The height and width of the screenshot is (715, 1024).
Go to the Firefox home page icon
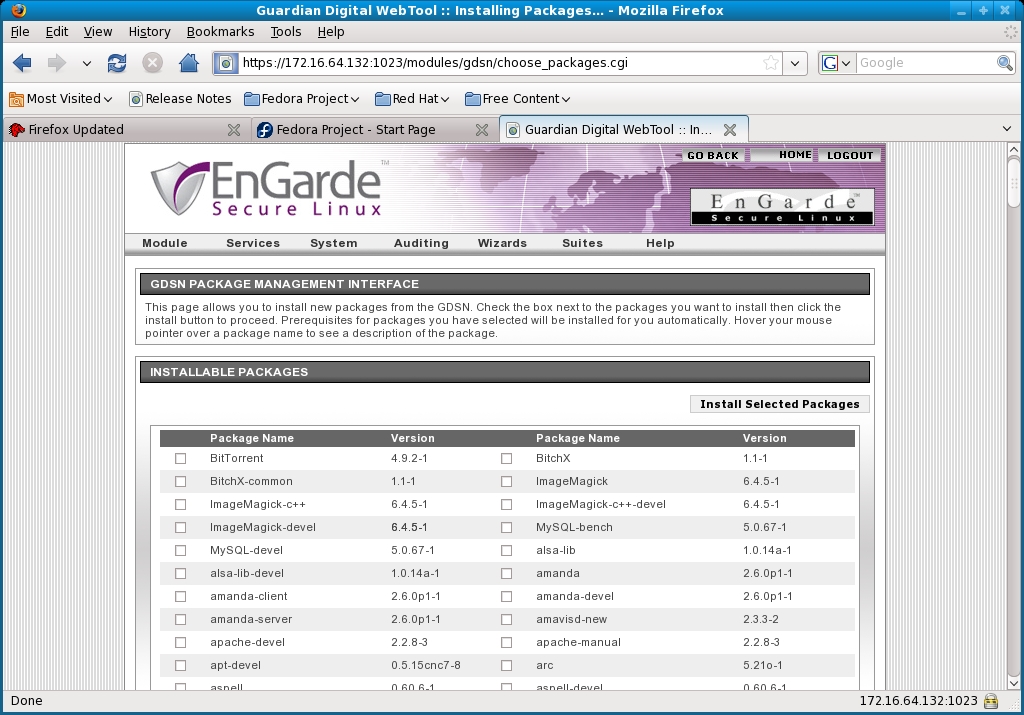(189, 63)
